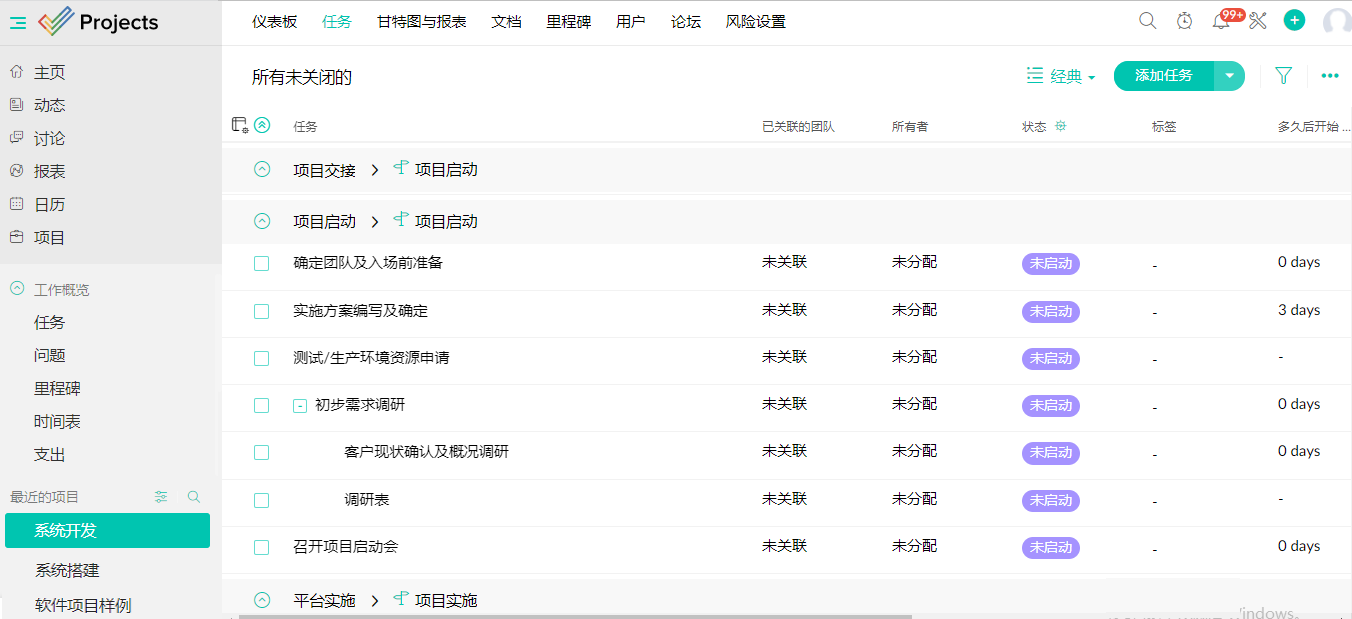Switch to the 文档 tab
Viewport: 1352px width, 619px height.
pyautogui.click(x=507, y=22)
